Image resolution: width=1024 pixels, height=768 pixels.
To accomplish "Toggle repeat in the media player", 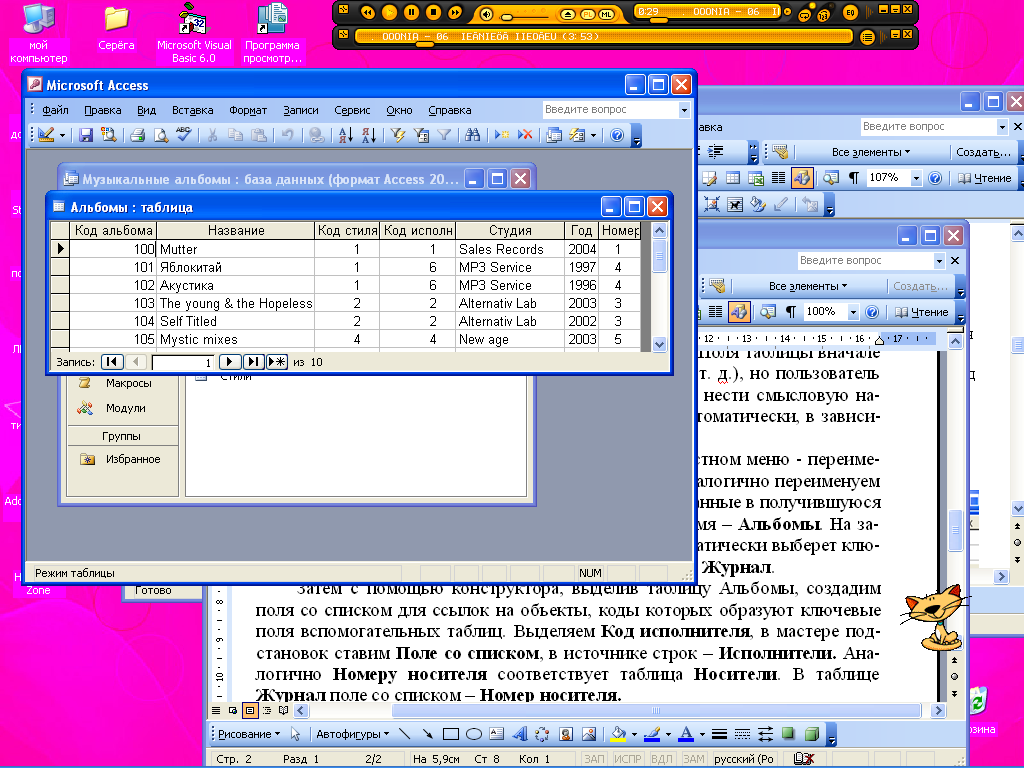I will [x=805, y=14].
